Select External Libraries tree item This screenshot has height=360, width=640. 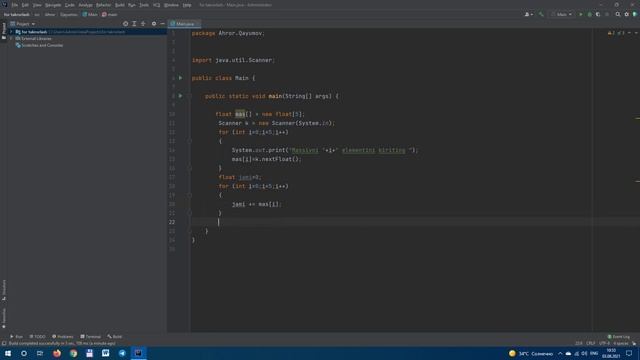33,38
